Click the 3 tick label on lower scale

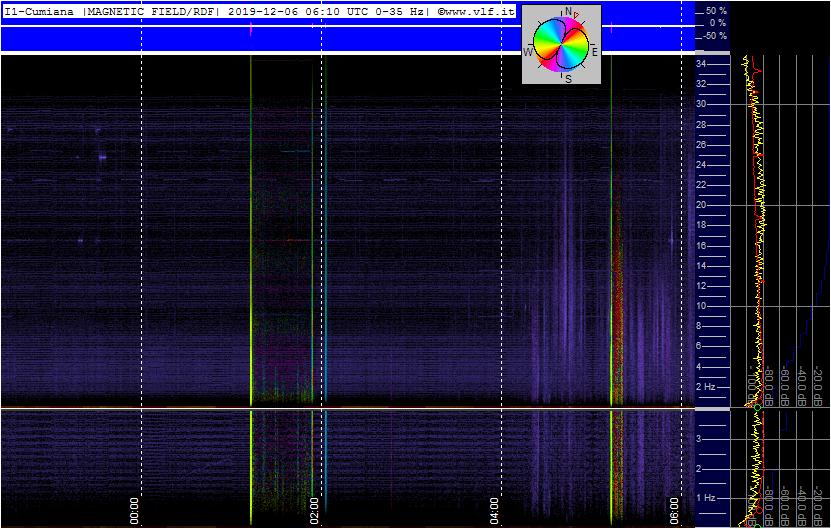[699, 439]
